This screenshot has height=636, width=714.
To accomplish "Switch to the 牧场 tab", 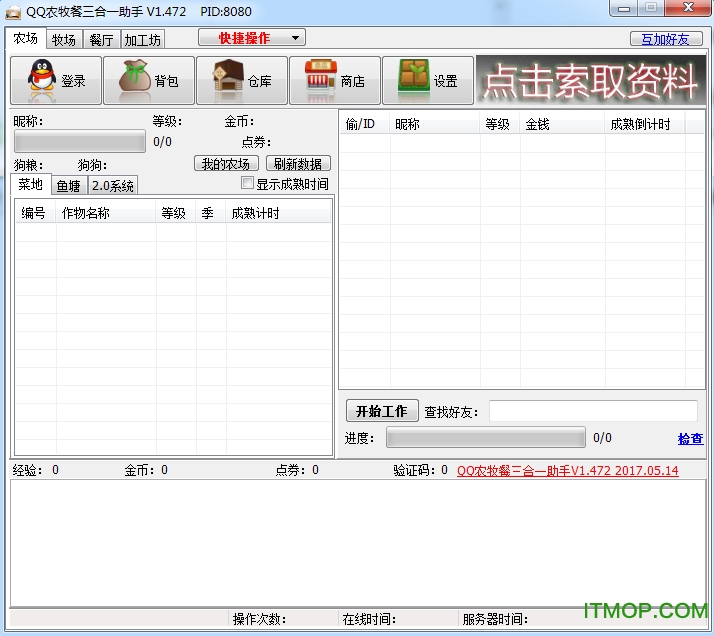I will coord(64,40).
